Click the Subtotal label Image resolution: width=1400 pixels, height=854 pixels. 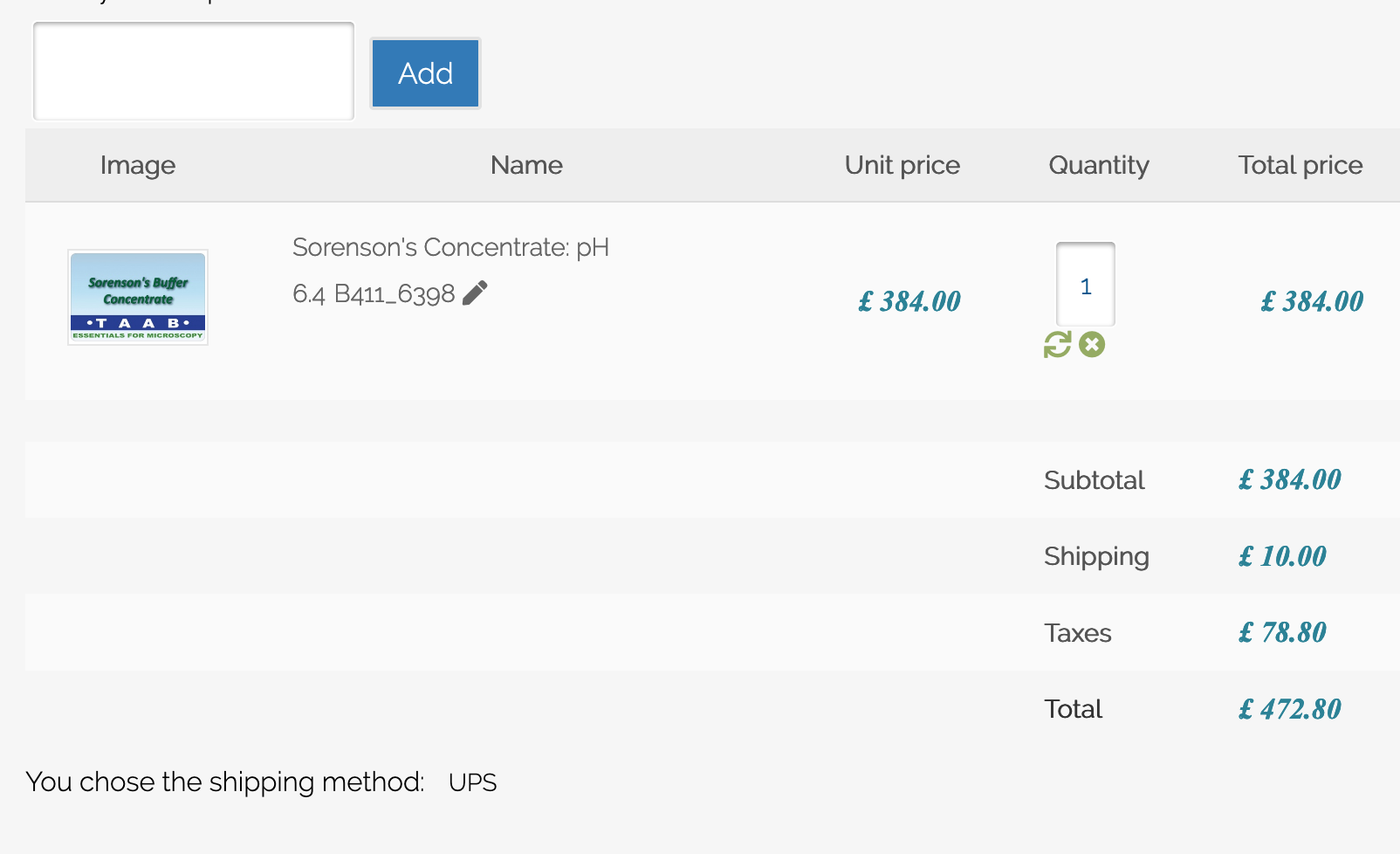click(x=1094, y=480)
